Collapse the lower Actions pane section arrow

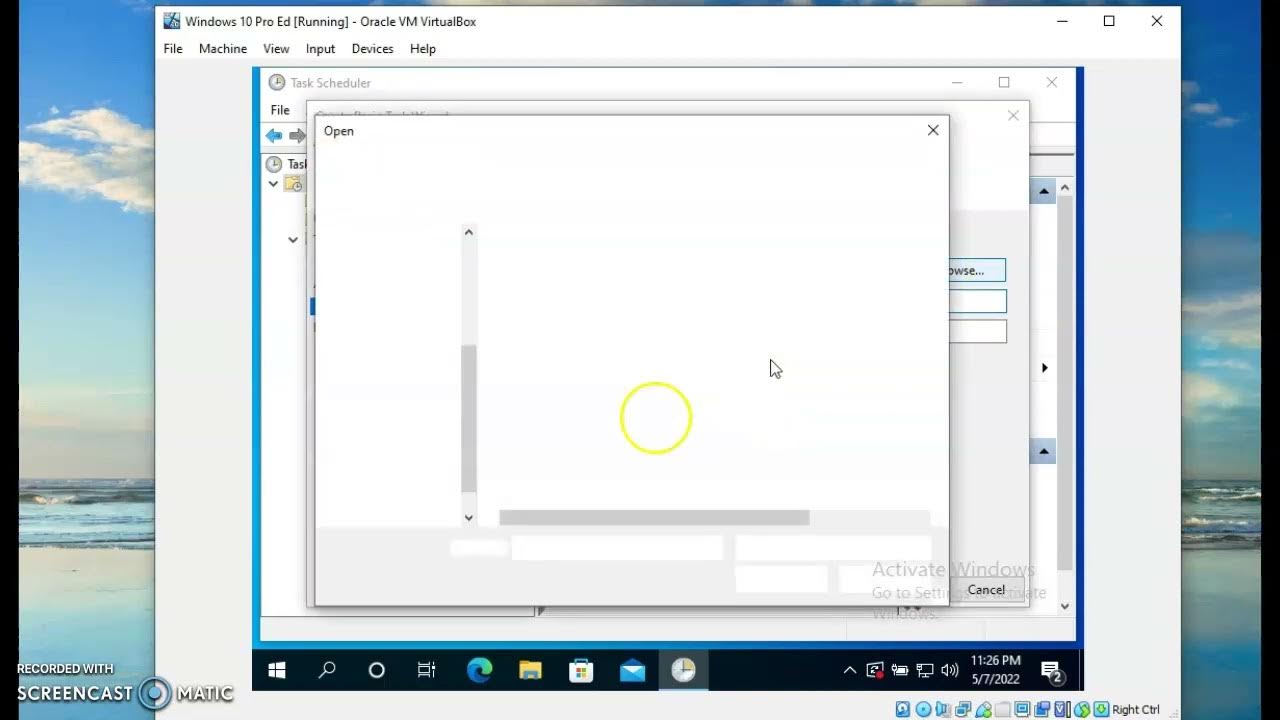coord(1043,452)
